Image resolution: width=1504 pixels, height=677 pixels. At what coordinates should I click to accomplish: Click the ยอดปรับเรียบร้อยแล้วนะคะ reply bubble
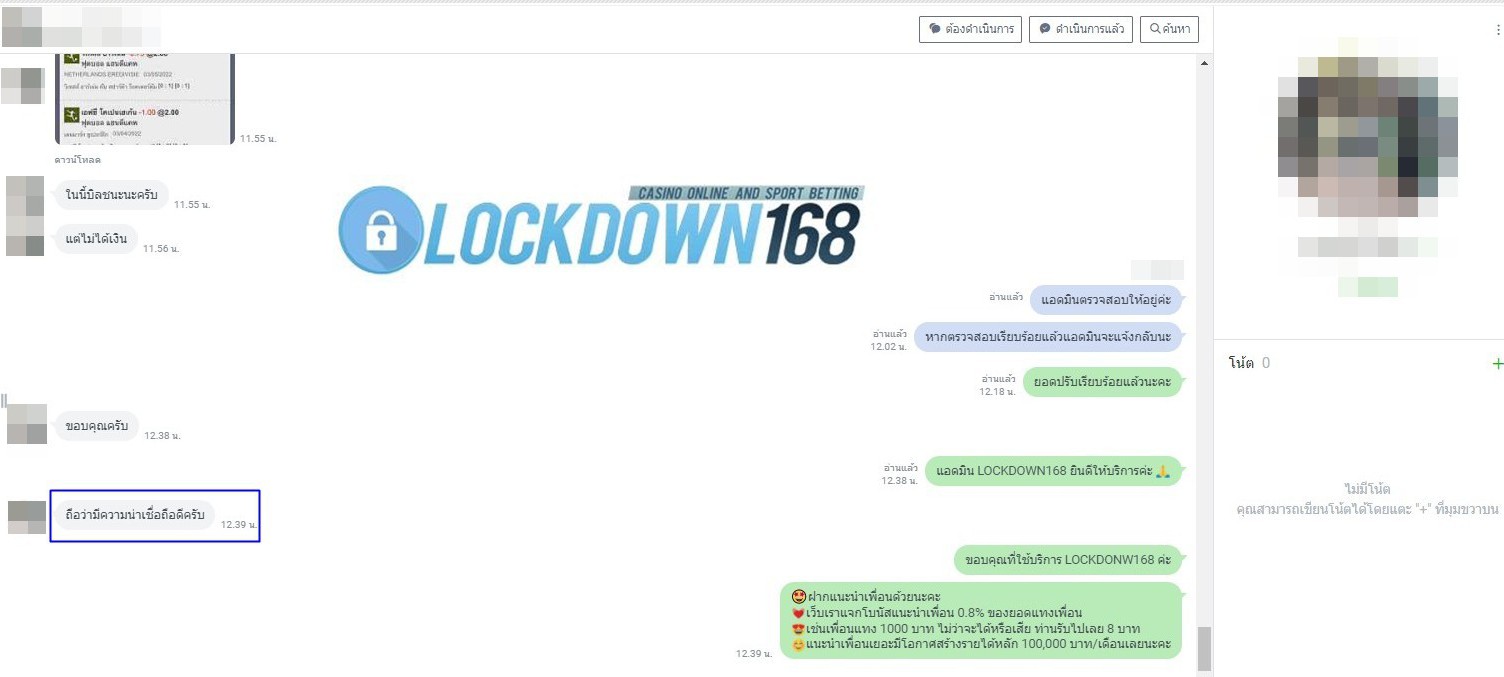(x=1102, y=382)
